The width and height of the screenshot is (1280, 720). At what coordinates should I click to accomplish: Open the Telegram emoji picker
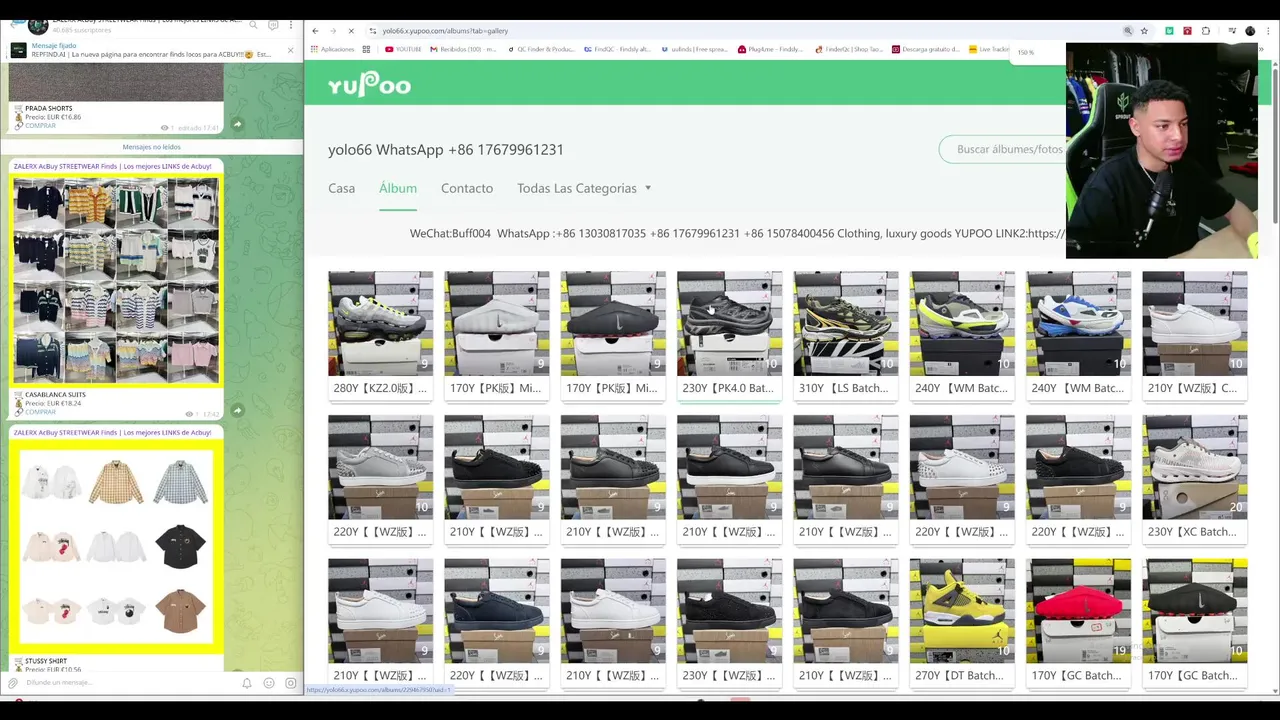coord(269,683)
